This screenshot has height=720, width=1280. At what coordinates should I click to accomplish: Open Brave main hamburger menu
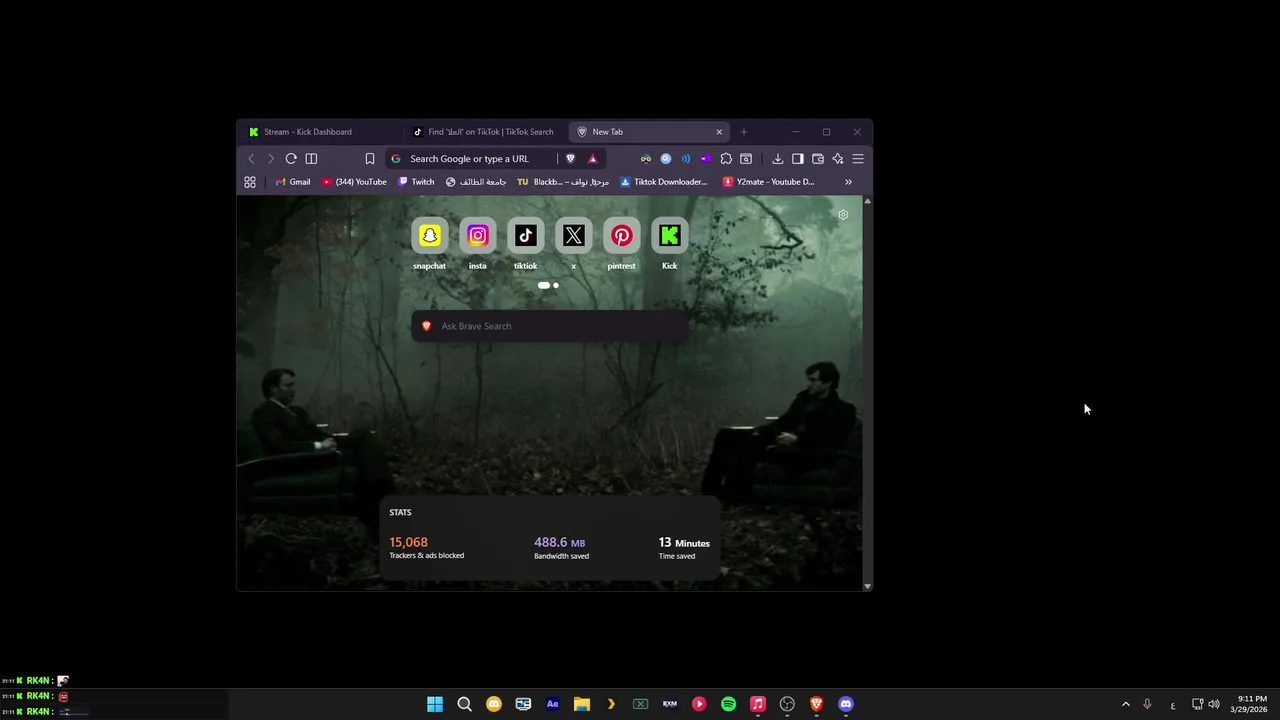pos(857,158)
